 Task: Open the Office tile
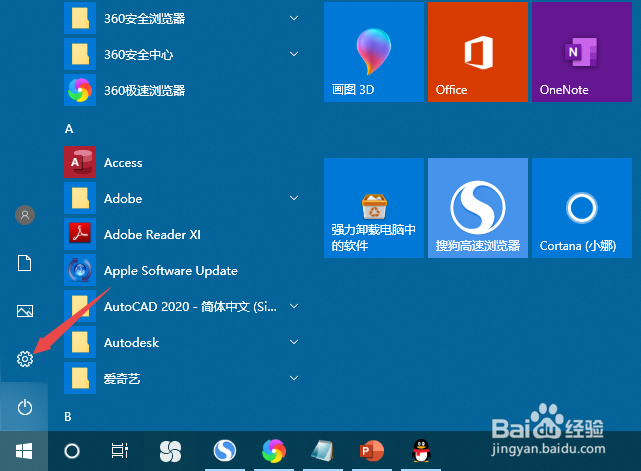pyautogui.click(x=478, y=52)
